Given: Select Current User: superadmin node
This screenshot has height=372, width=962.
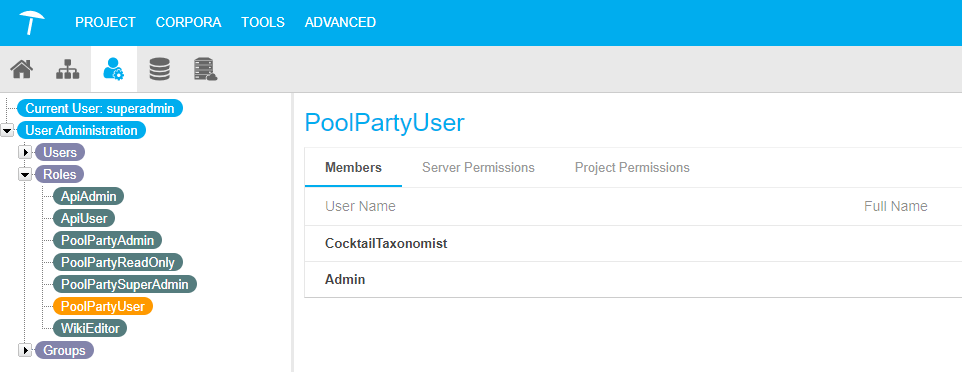Looking at the screenshot, I should 99,109.
